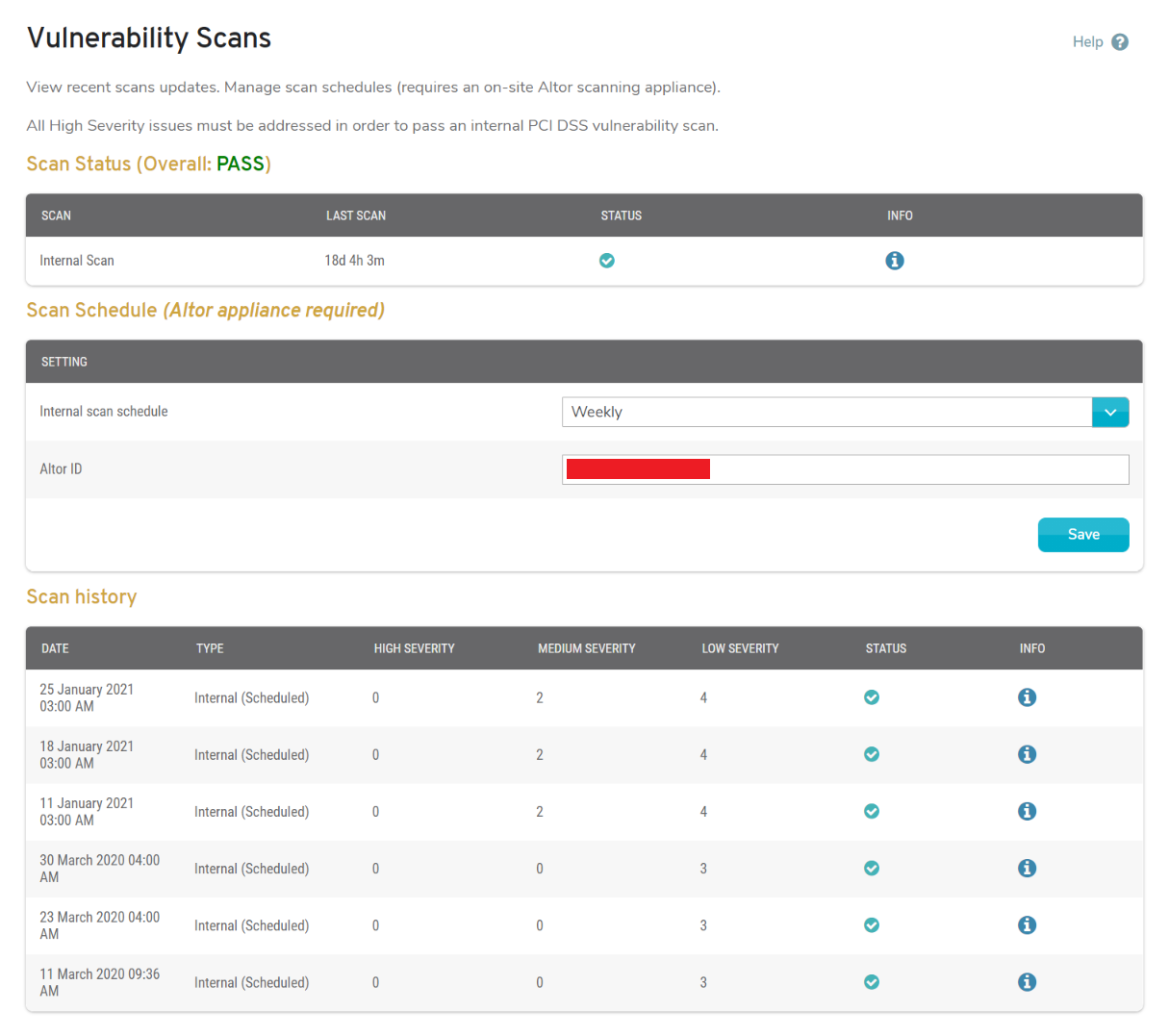Open info icon for 18 January 2021 scan
Image resolution: width=1169 pixels, height=1036 pixels.
point(1028,754)
